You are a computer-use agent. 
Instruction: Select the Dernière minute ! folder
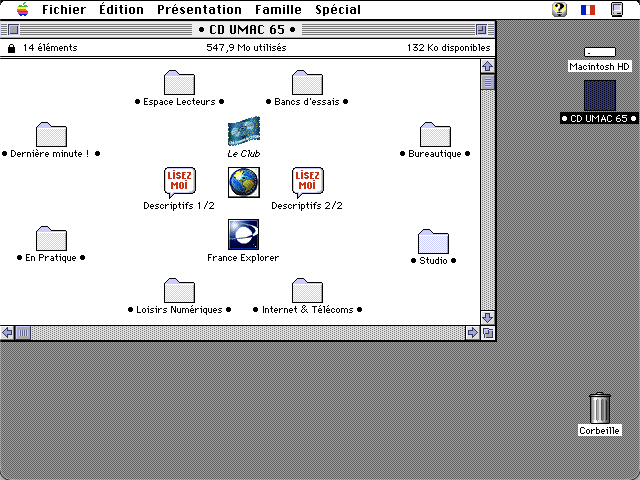click(51, 135)
